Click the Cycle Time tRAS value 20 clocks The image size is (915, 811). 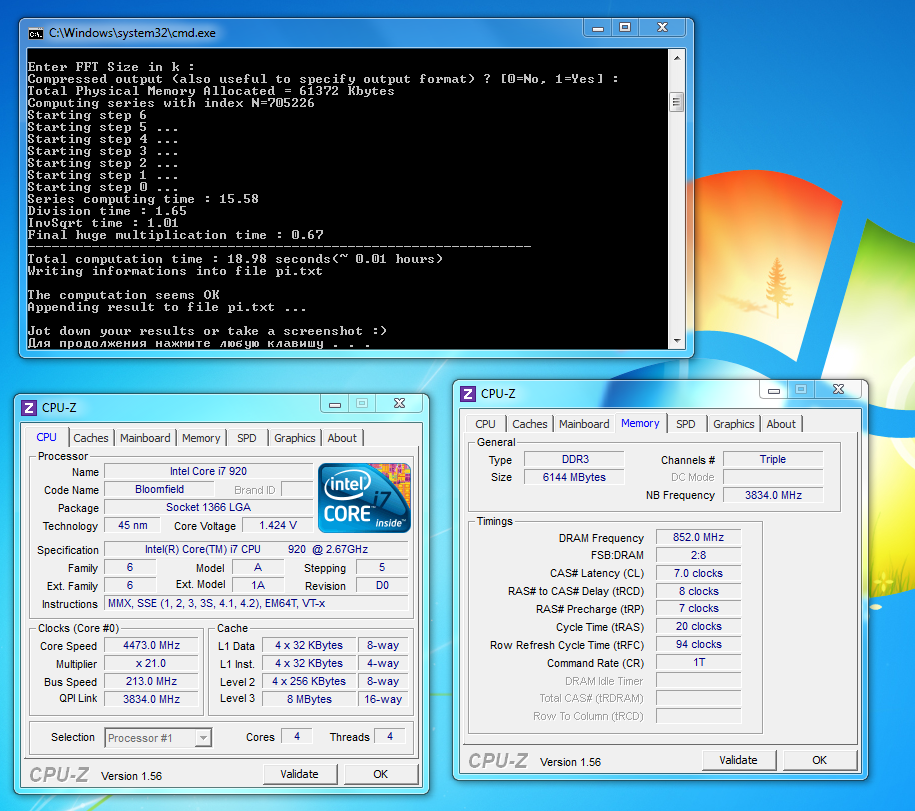[699, 627]
